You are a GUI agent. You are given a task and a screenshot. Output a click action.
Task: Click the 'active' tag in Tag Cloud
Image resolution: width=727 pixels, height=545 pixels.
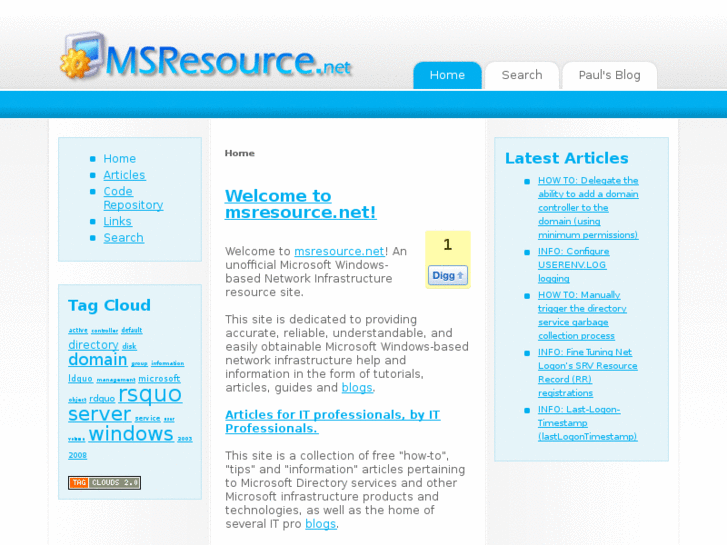point(78,330)
